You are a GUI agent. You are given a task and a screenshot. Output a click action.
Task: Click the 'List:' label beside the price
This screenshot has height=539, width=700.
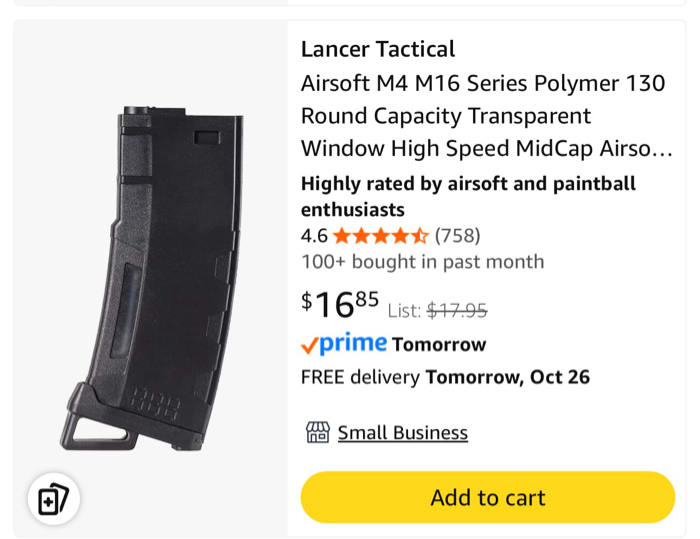click(x=404, y=311)
